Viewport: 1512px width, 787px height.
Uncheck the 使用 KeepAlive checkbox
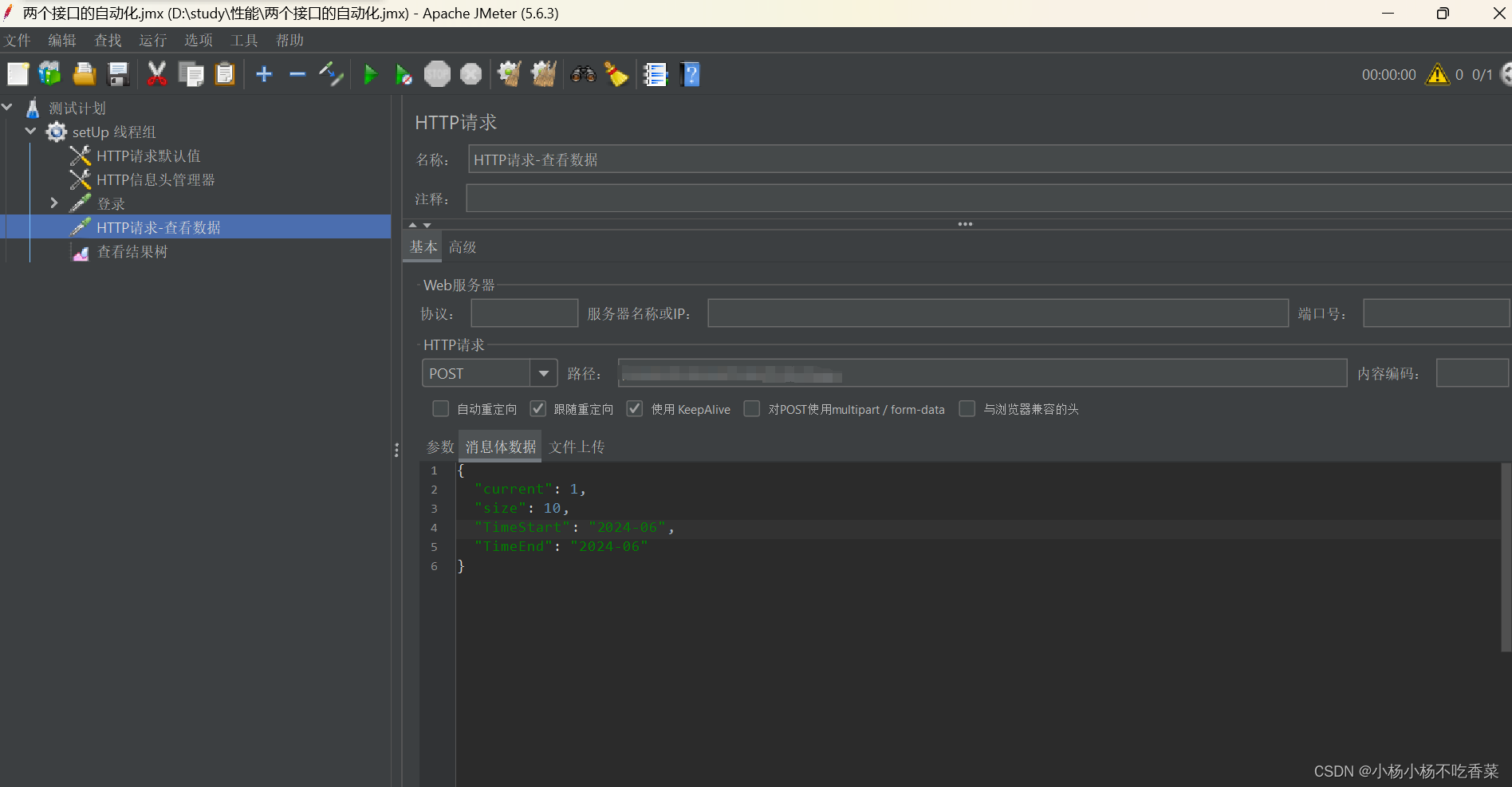635,409
